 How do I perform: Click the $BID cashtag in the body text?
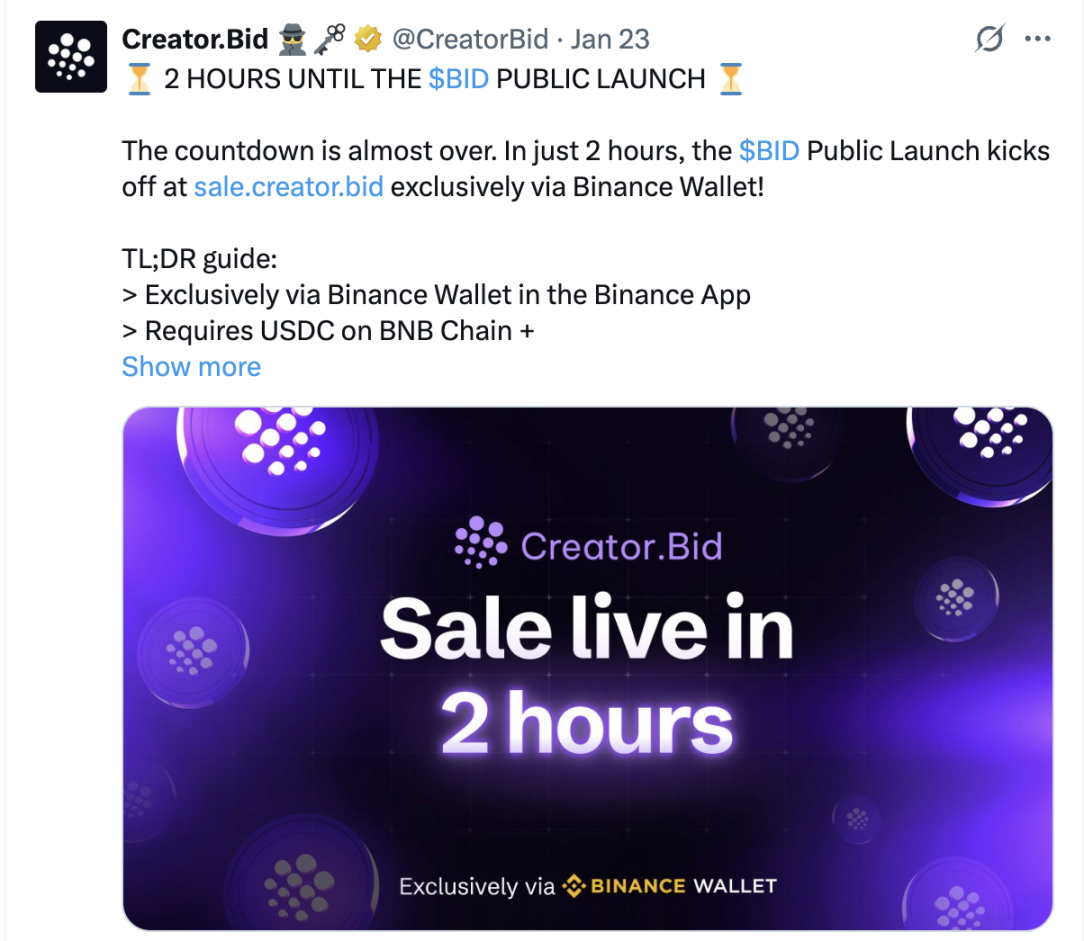click(x=770, y=150)
